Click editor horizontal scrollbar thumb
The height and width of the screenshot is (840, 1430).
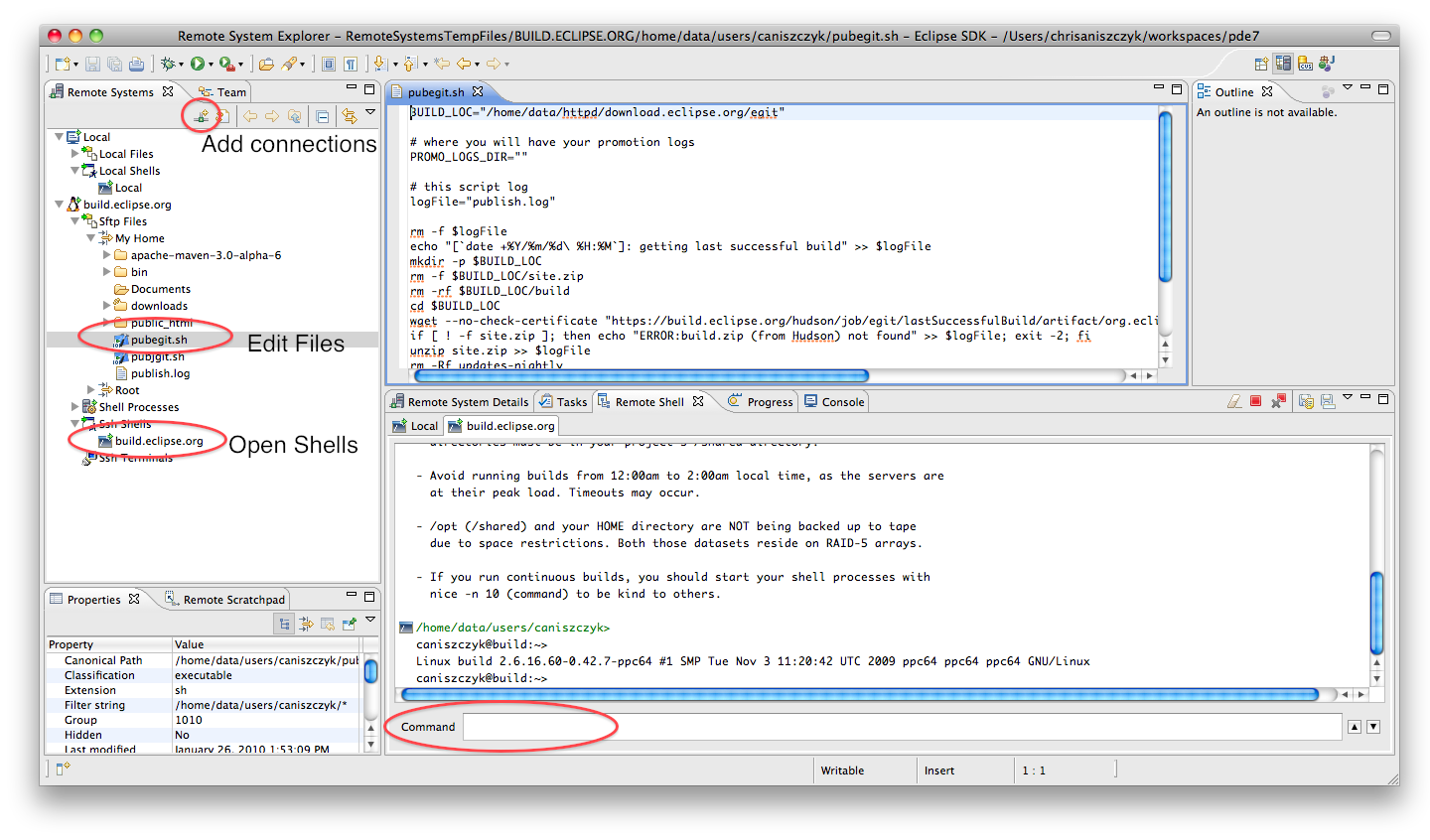(x=642, y=376)
